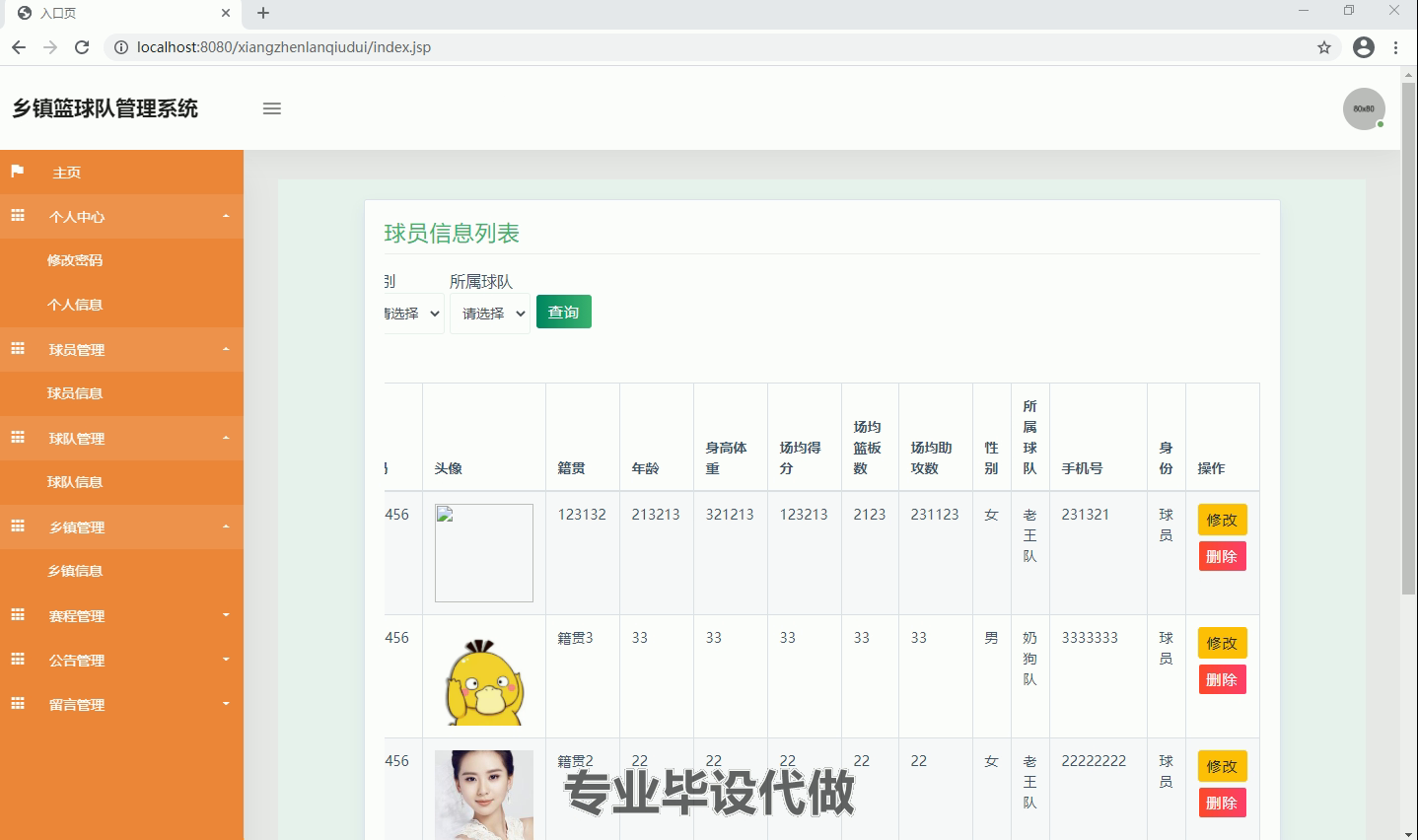The width and height of the screenshot is (1418, 840).
Task: Click the grid icon beside 赛程管理
Action: click(x=18, y=615)
